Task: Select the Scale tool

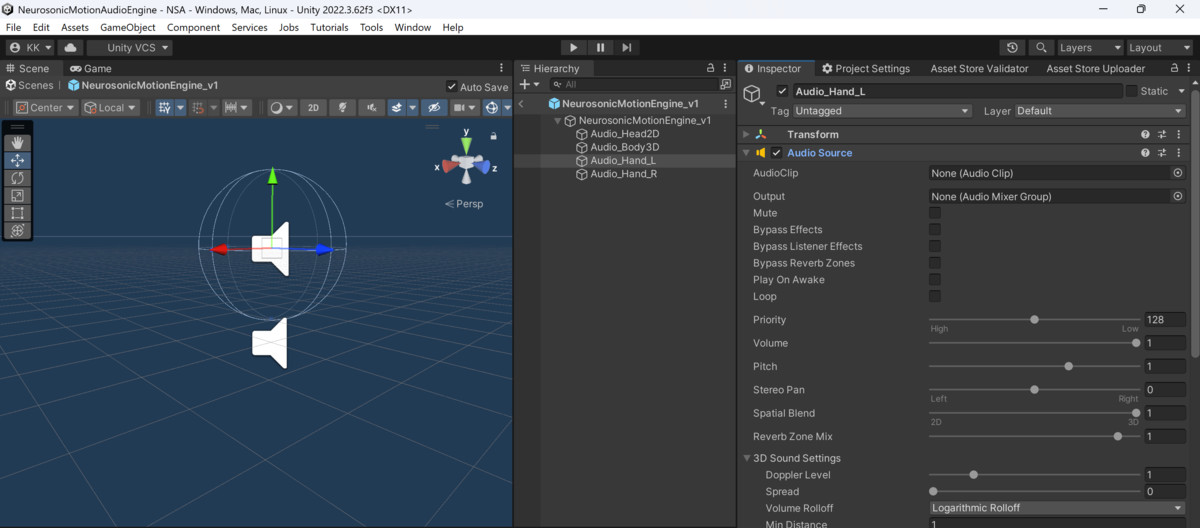Action: [x=17, y=196]
